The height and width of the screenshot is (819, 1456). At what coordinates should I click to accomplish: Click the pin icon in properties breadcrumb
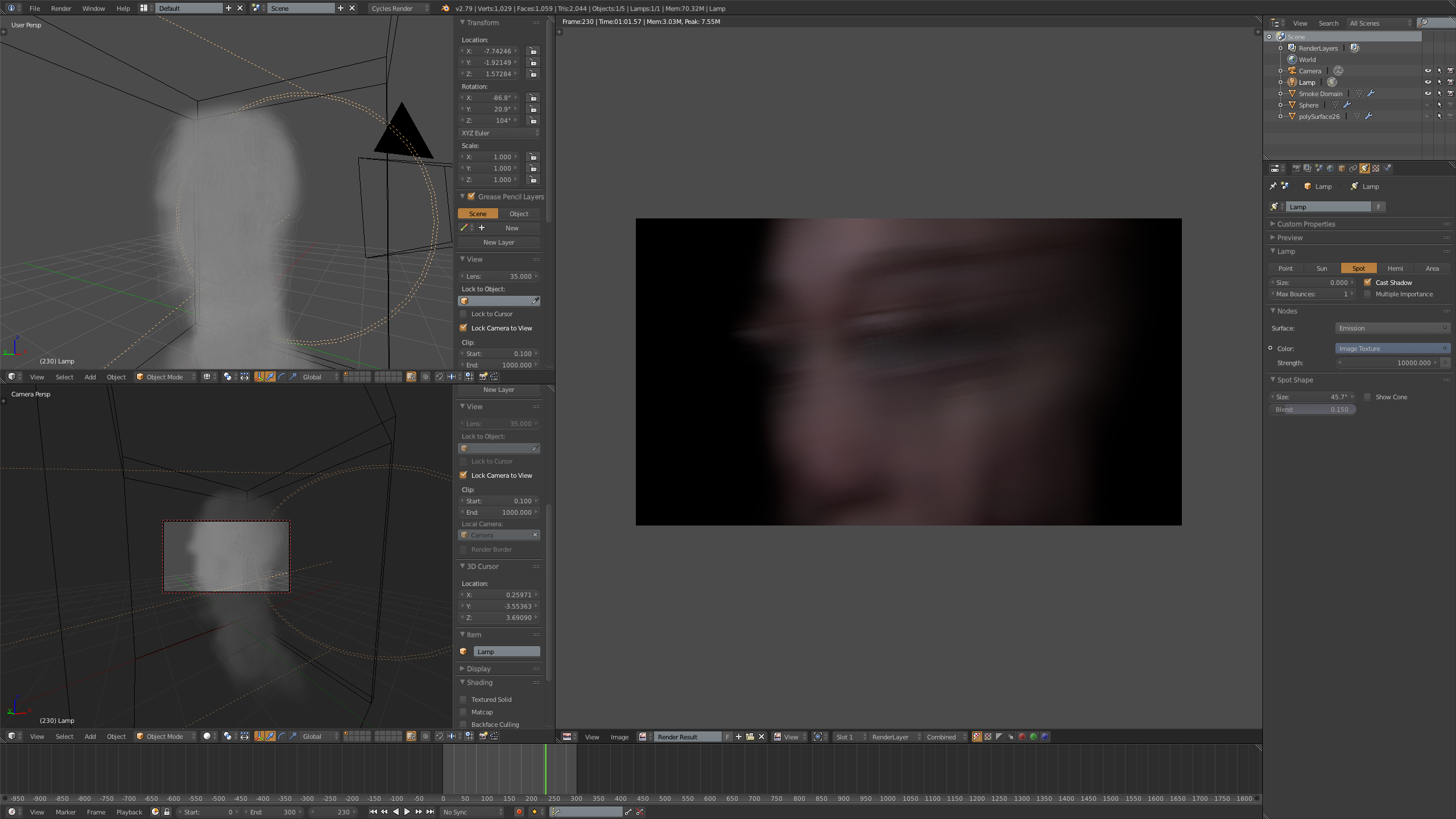point(1273,186)
